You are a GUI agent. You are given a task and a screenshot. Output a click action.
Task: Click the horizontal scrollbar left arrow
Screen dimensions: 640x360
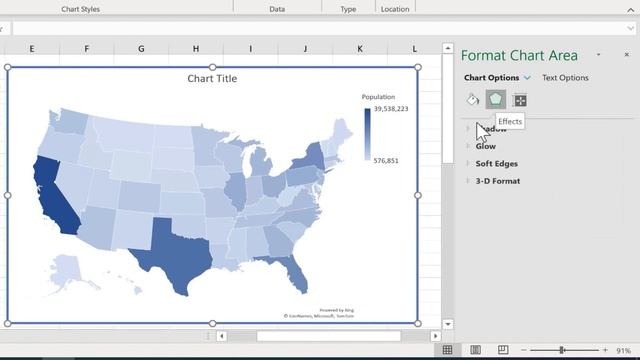(222, 336)
